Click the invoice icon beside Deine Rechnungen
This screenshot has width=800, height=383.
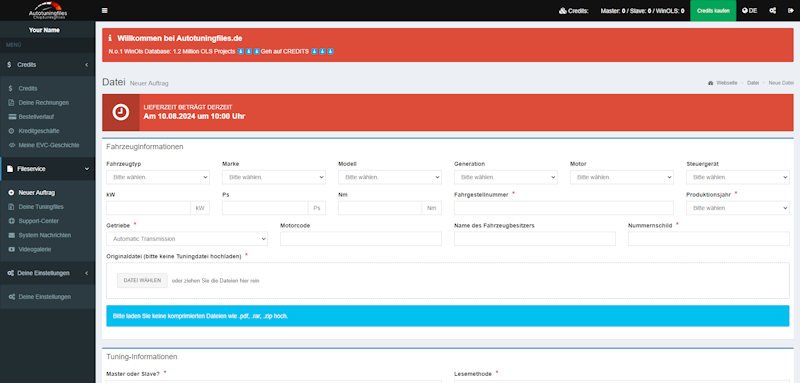(12, 103)
